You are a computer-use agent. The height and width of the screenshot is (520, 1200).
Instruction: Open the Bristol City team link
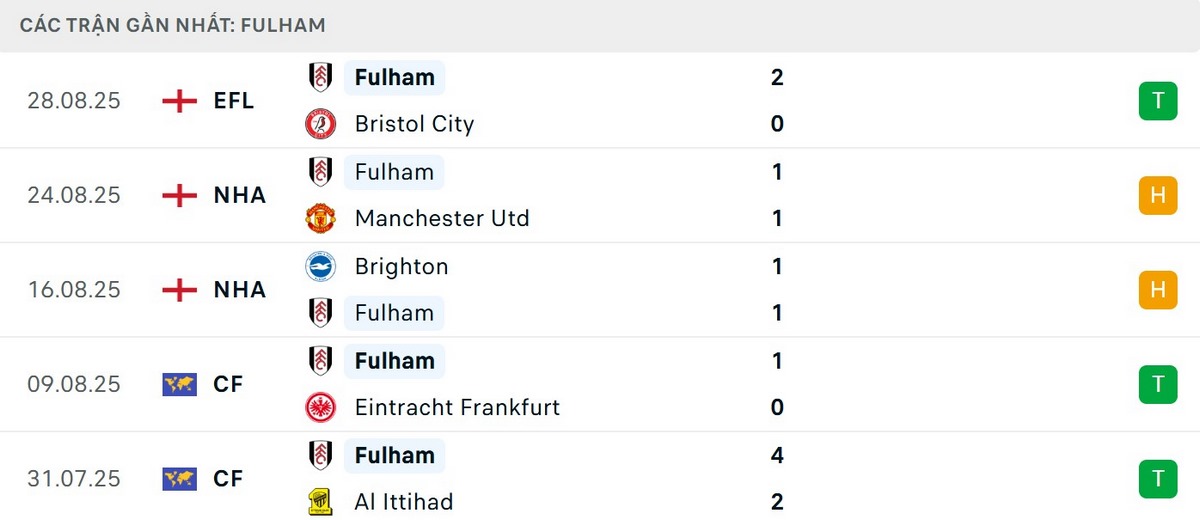coord(414,124)
